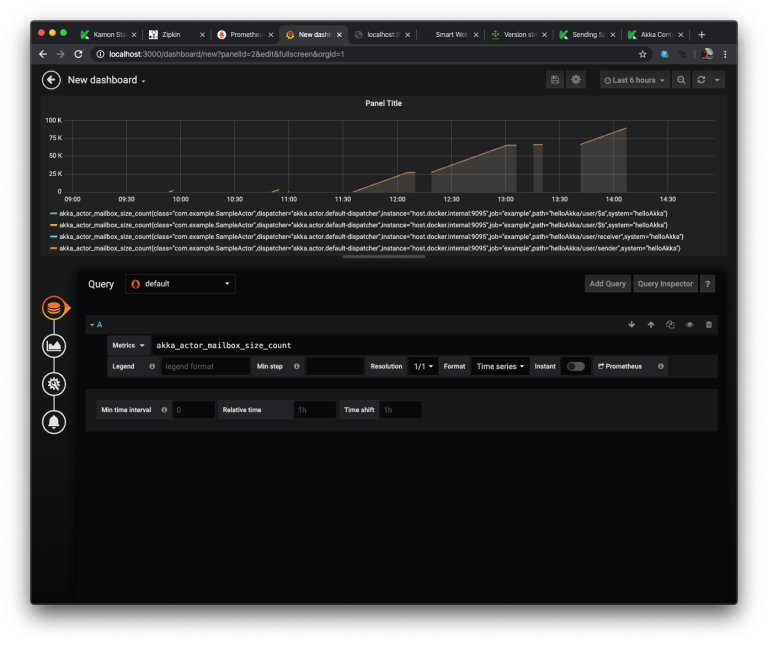The image size is (768, 645).
Task: Toggle the Instant switch
Action: coord(576,366)
